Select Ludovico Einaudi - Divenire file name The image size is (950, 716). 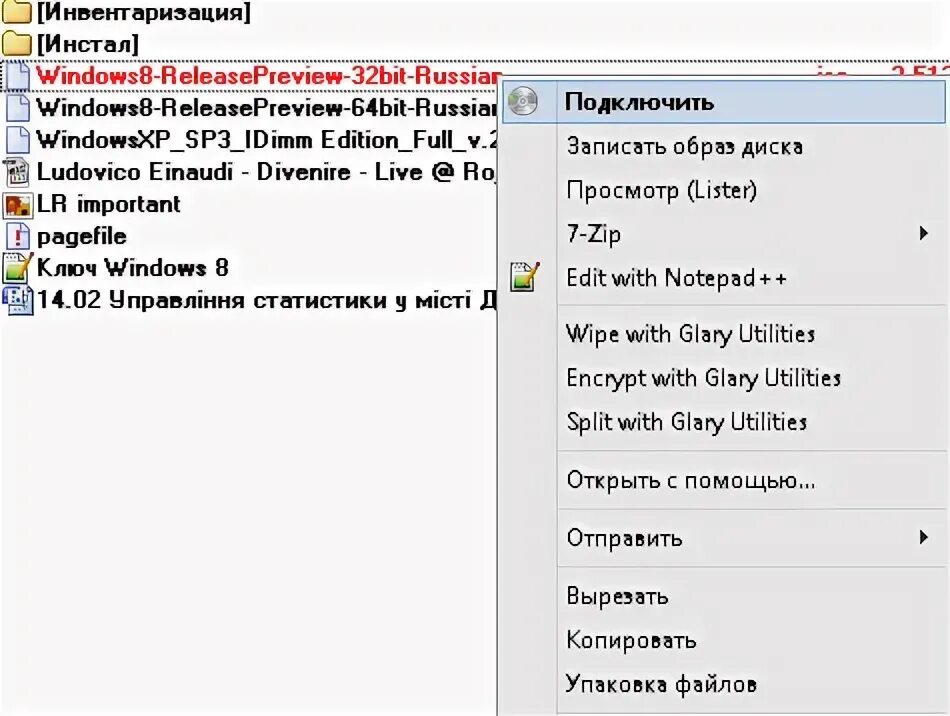[267, 172]
